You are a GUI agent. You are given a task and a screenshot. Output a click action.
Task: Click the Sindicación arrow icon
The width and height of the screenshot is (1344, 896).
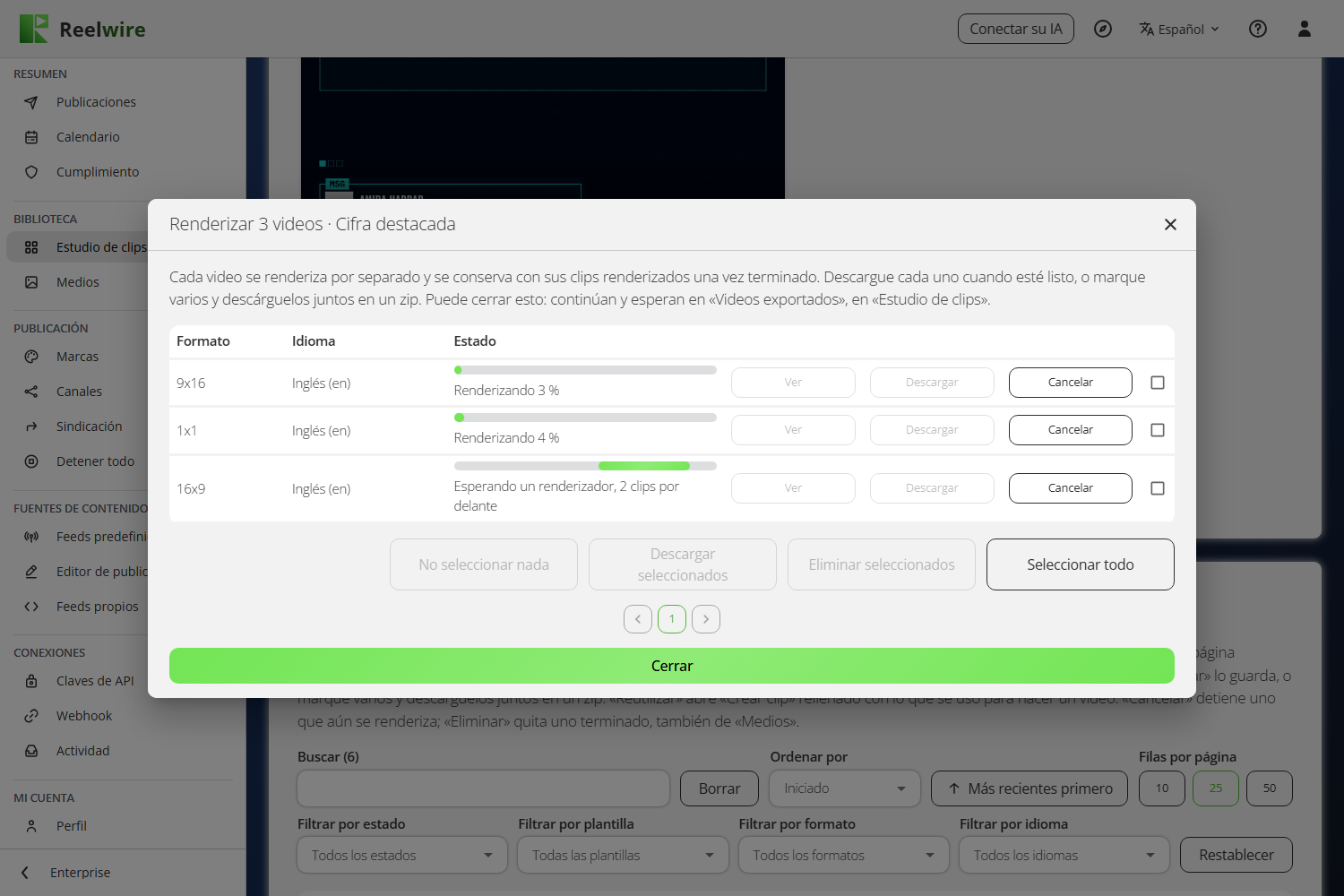tap(31, 426)
